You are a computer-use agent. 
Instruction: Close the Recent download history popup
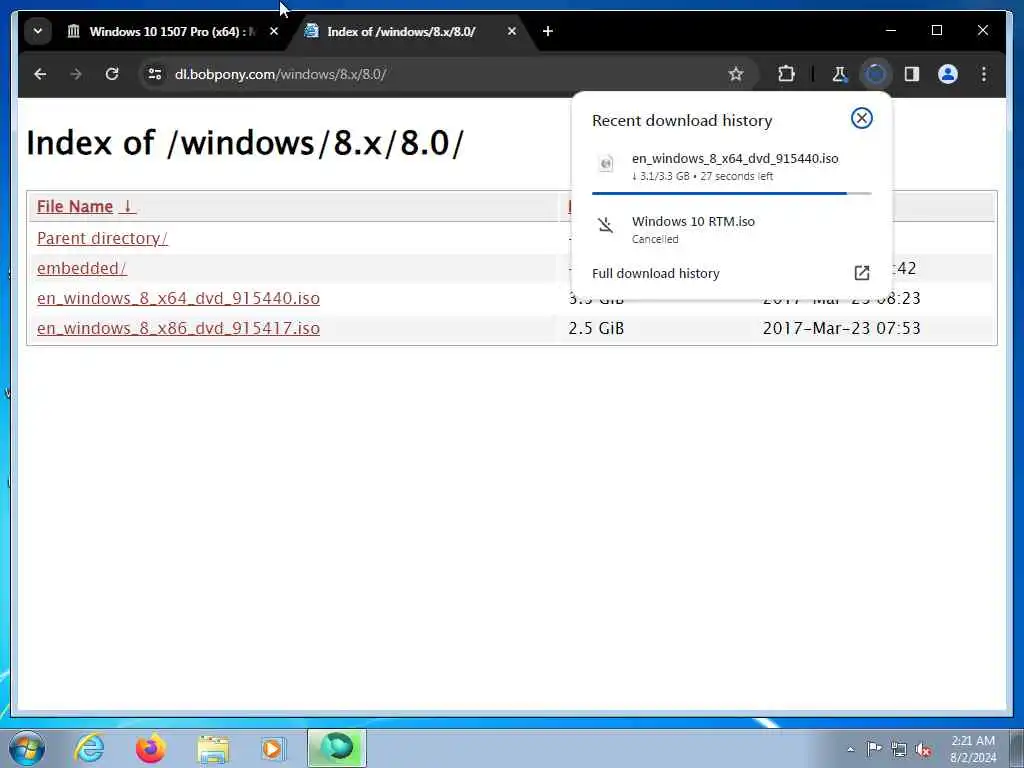[x=861, y=118]
